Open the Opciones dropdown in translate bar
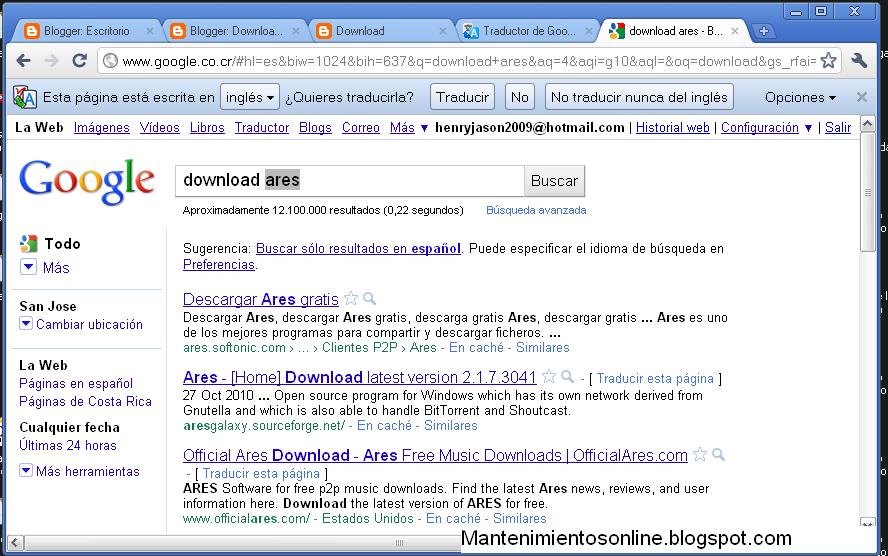This screenshot has height=556, width=888. (x=800, y=97)
